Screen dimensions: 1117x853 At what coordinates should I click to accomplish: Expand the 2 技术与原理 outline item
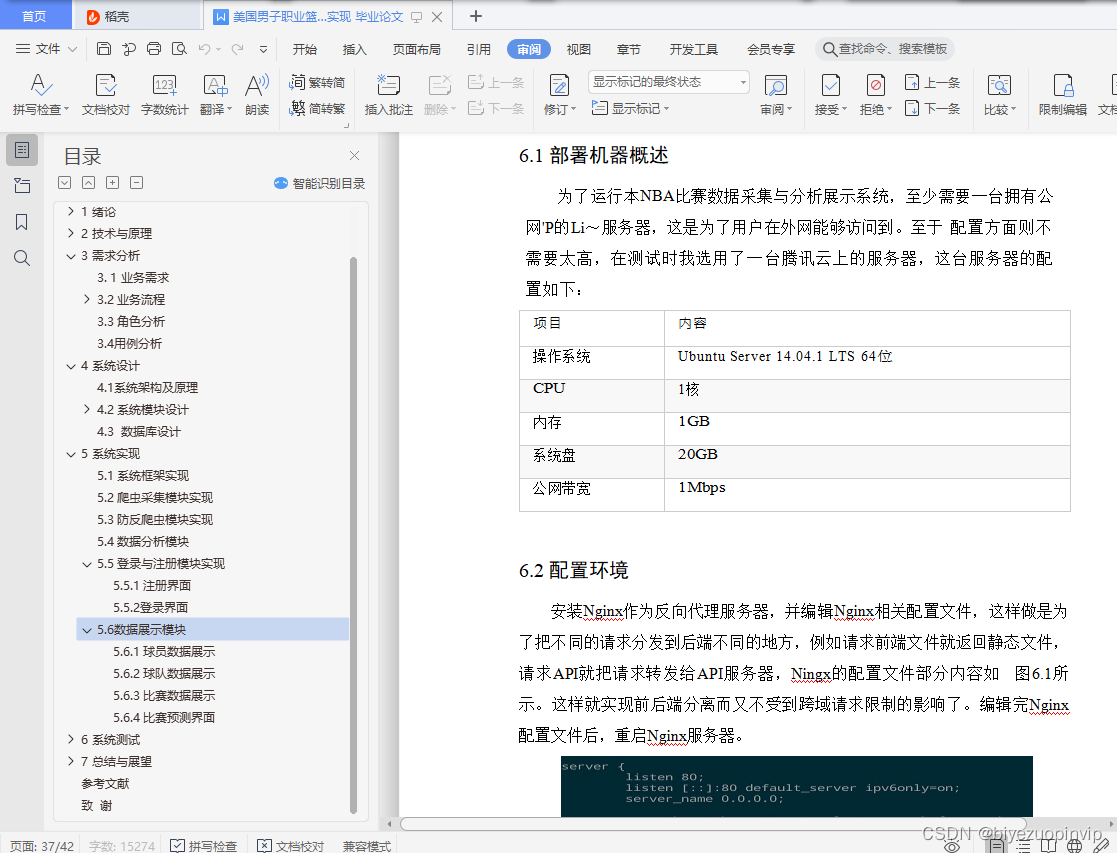tap(71, 234)
